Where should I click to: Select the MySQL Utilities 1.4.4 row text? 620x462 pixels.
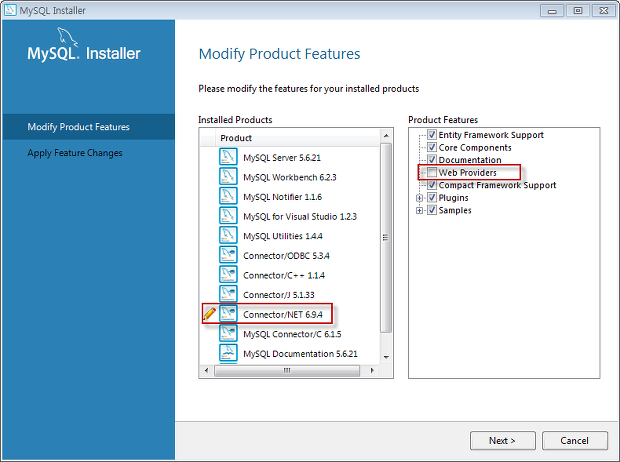click(283, 236)
